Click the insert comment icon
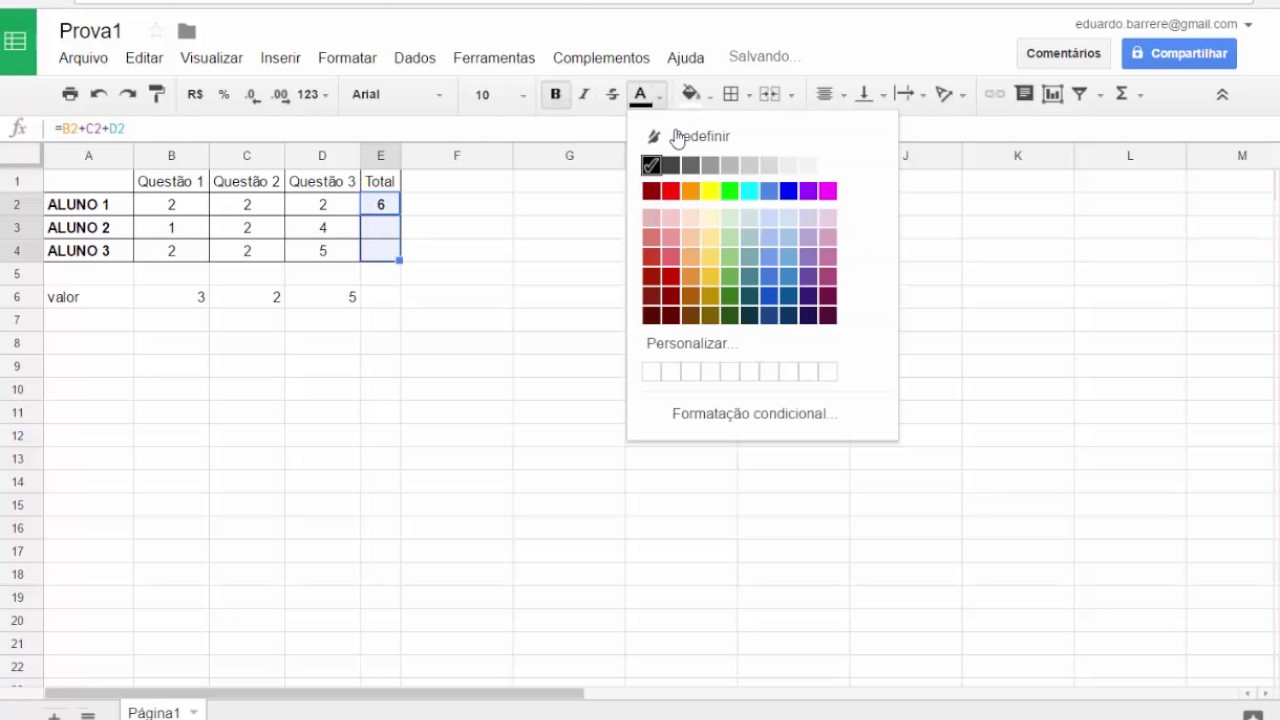The width and height of the screenshot is (1280, 720). (x=1024, y=94)
